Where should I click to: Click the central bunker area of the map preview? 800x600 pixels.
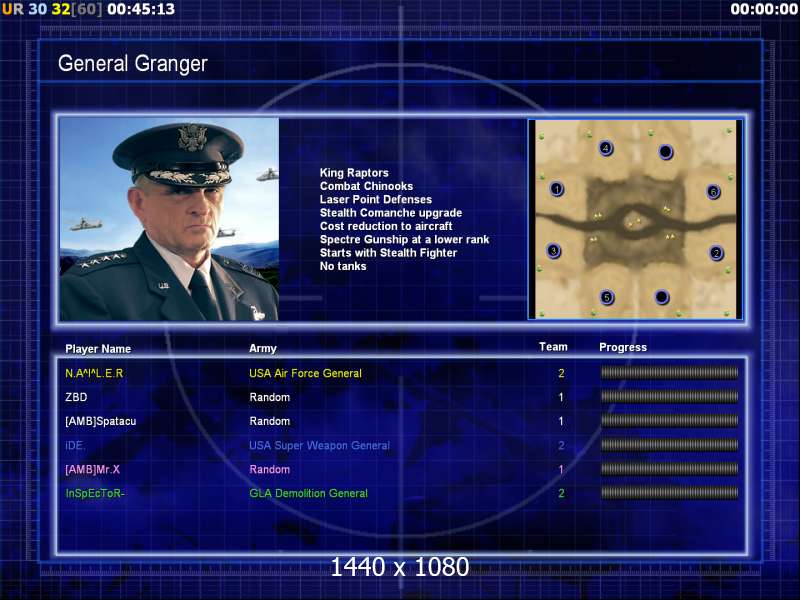[x=634, y=222]
